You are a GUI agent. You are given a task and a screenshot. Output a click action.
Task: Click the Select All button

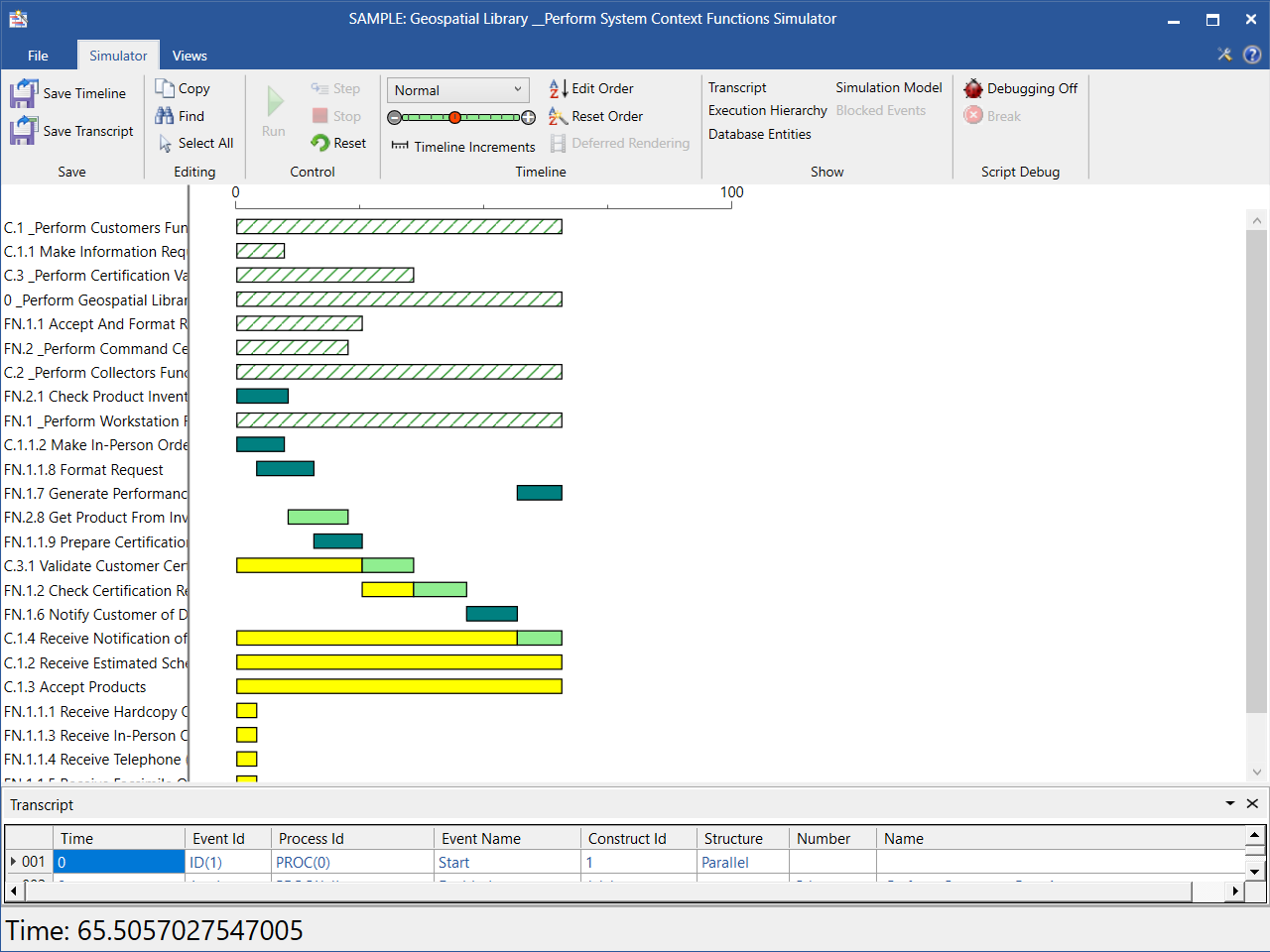[x=195, y=143]
